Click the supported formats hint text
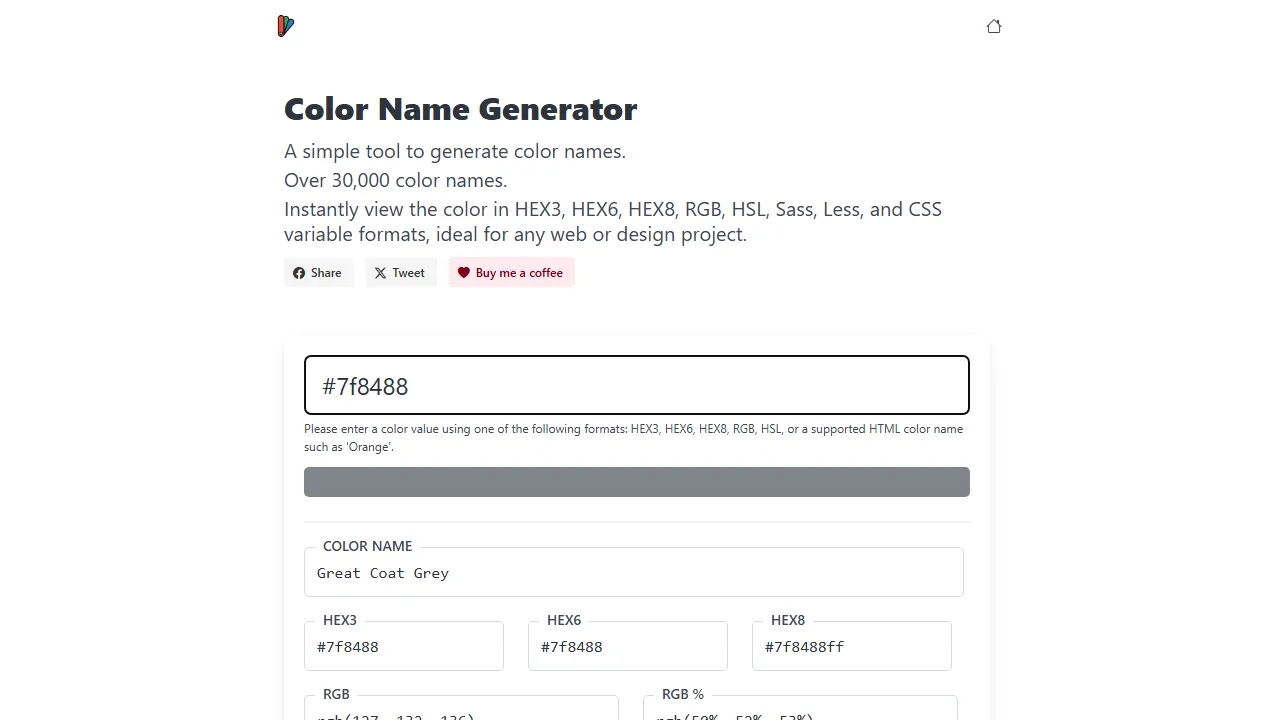 tap(633, 437)
